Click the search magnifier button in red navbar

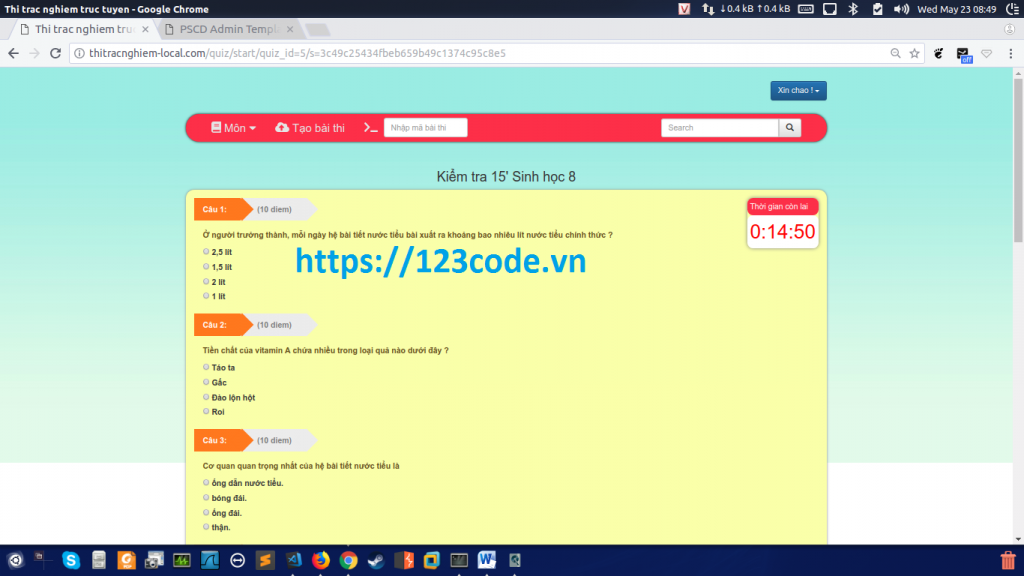coord(790,128)
